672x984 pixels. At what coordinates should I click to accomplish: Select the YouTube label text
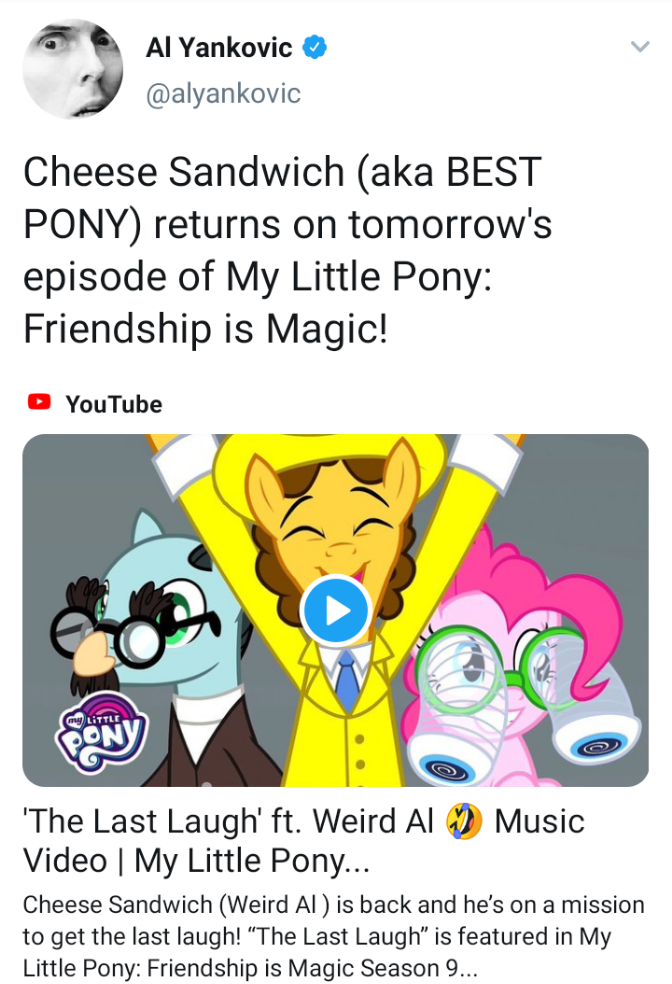[112, 404]
